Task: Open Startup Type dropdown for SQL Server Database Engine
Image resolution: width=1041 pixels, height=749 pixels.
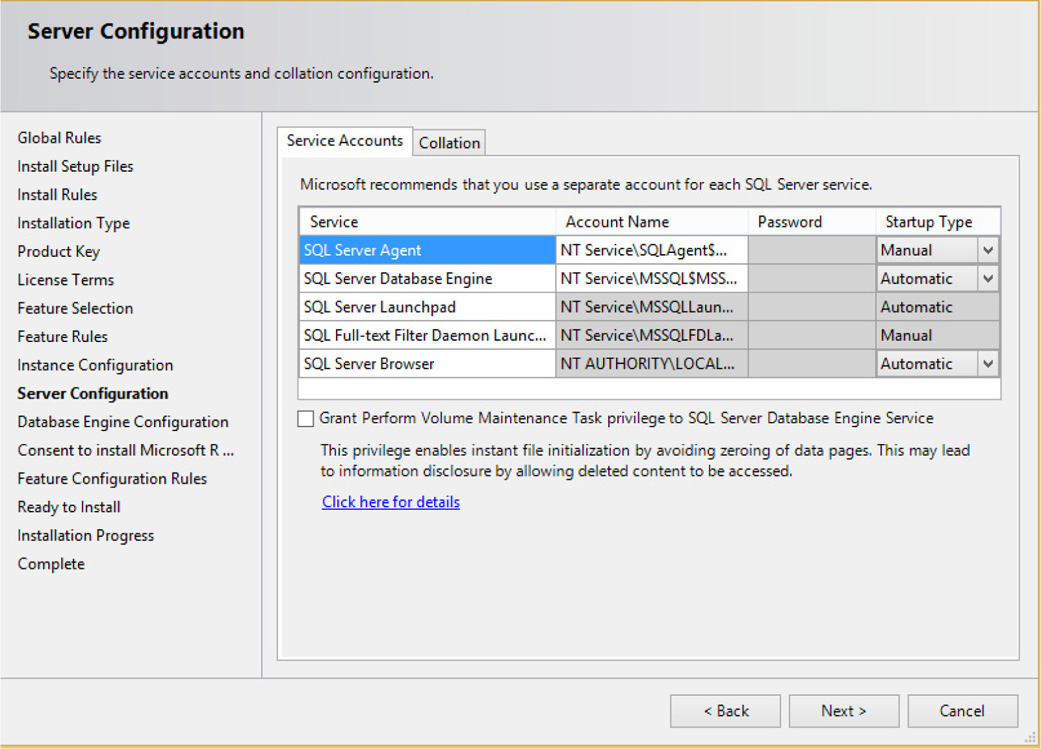Action: point(988,279)
